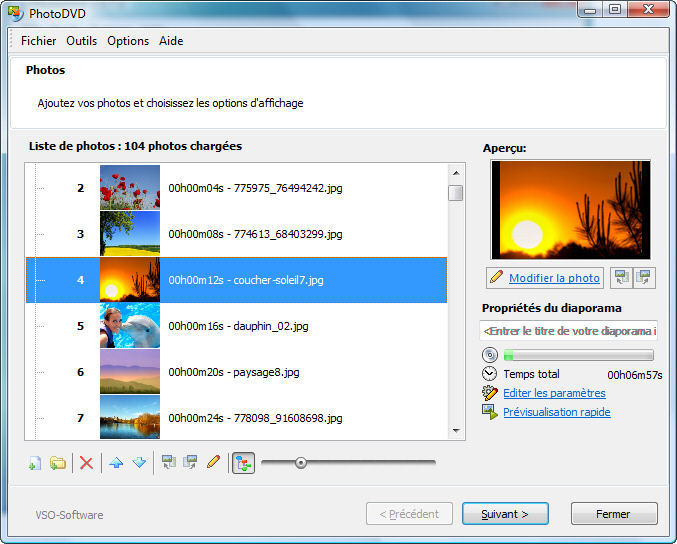Click the Fermer button

[x=613, y=514]
